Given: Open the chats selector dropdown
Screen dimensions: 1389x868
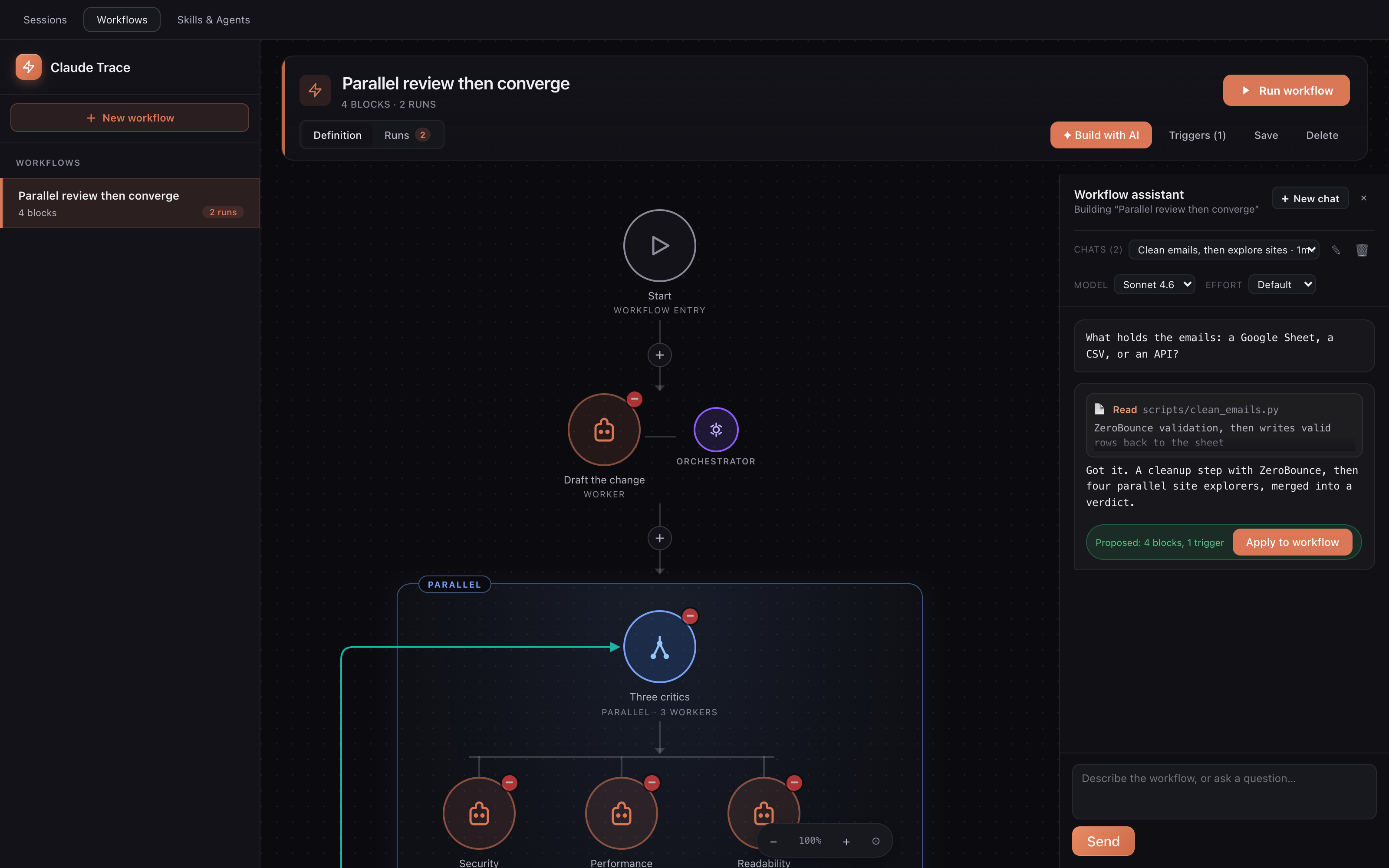Looking at the screenshot, I should pyautogui.click(x=1224, y=250).
